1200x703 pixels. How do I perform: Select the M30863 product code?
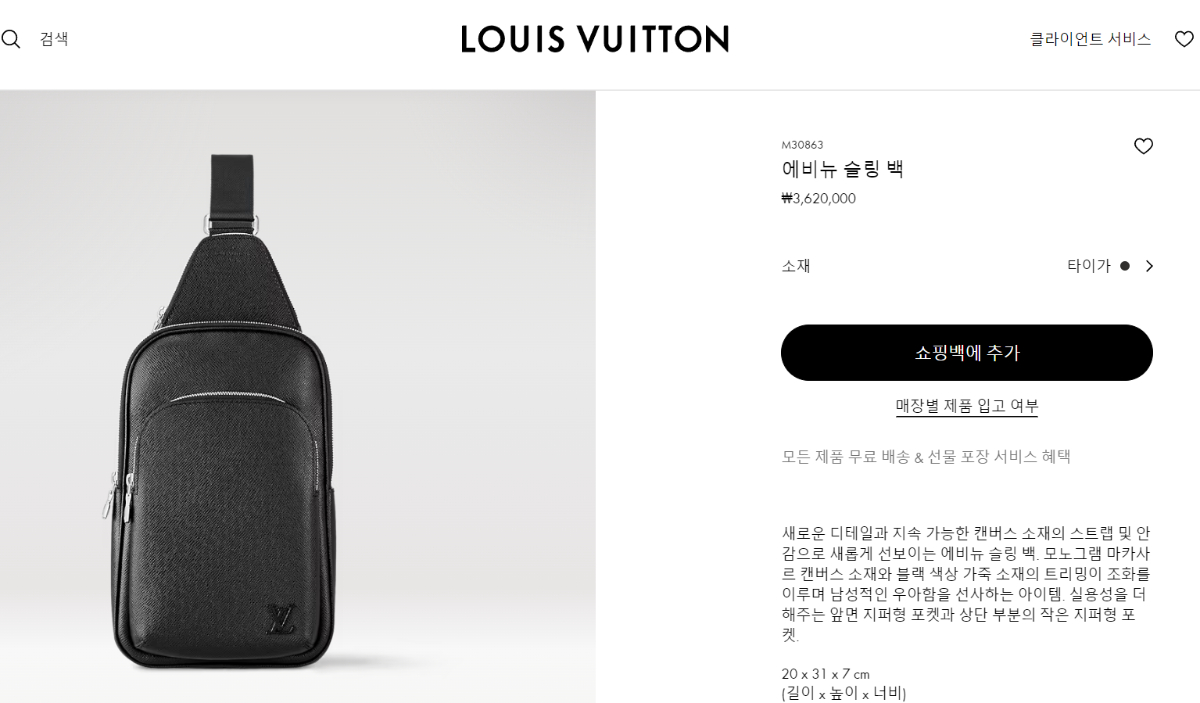802,145
